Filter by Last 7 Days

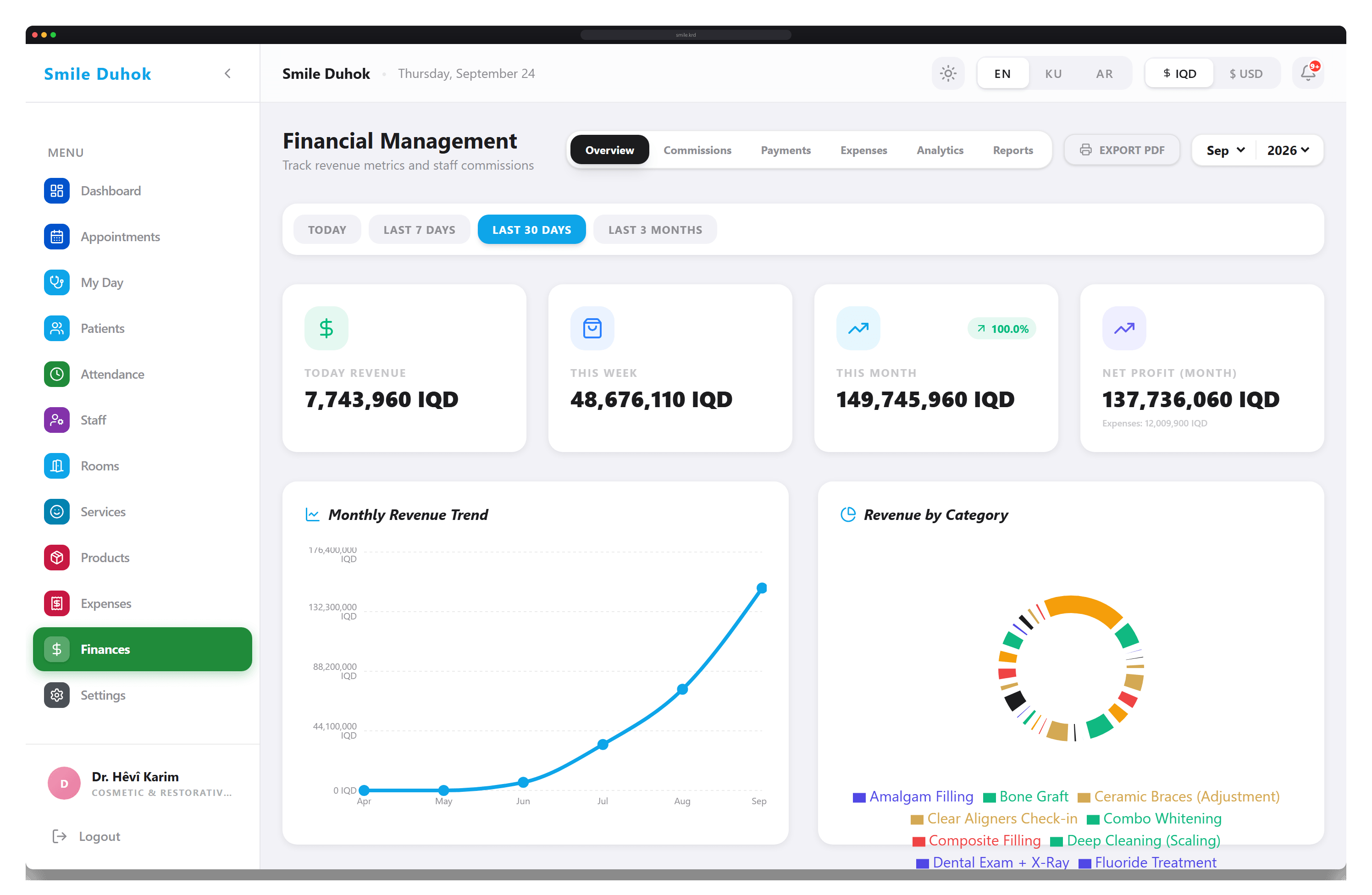[x=419, y=229]
